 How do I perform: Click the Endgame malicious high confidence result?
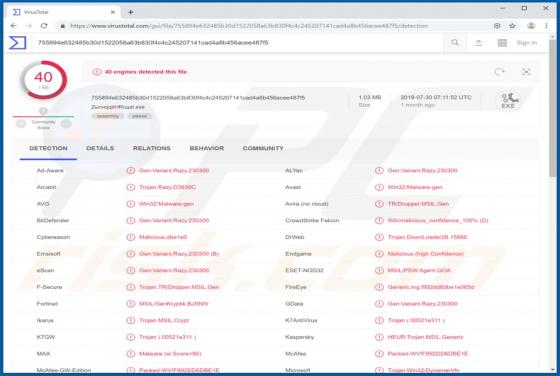pos(426,254)
